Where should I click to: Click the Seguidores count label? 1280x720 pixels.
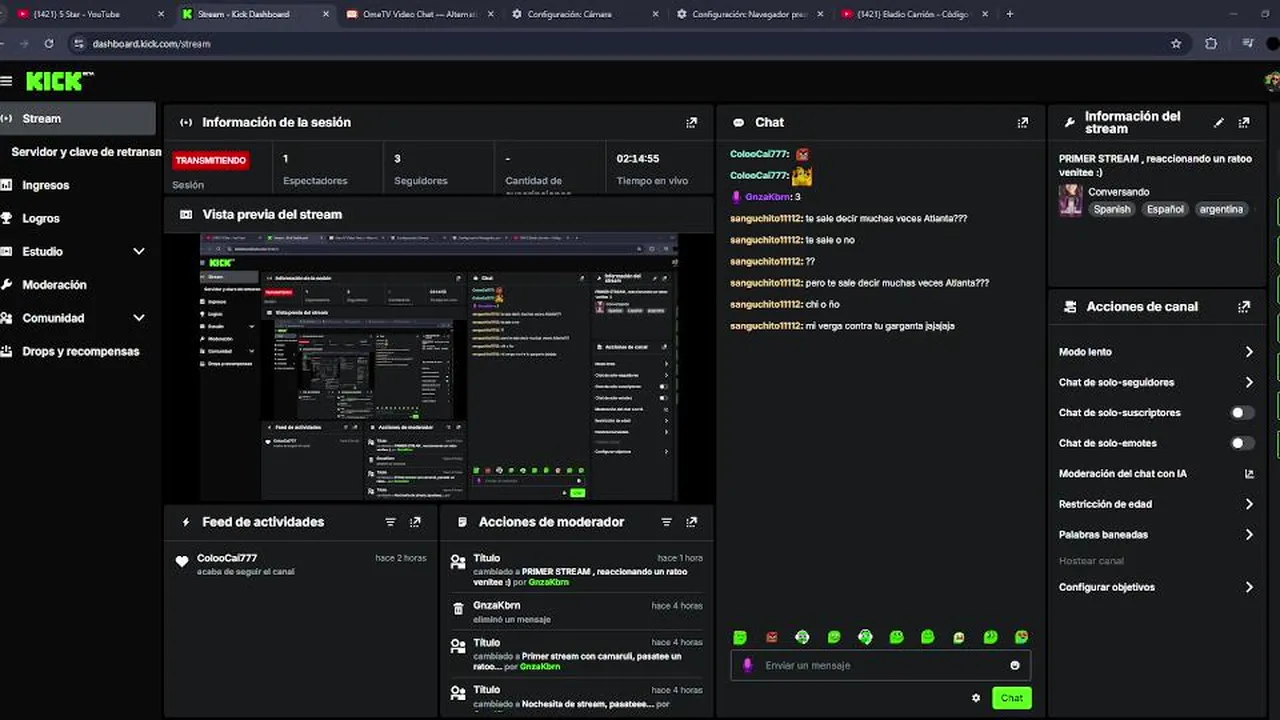[x=420, y=181]
